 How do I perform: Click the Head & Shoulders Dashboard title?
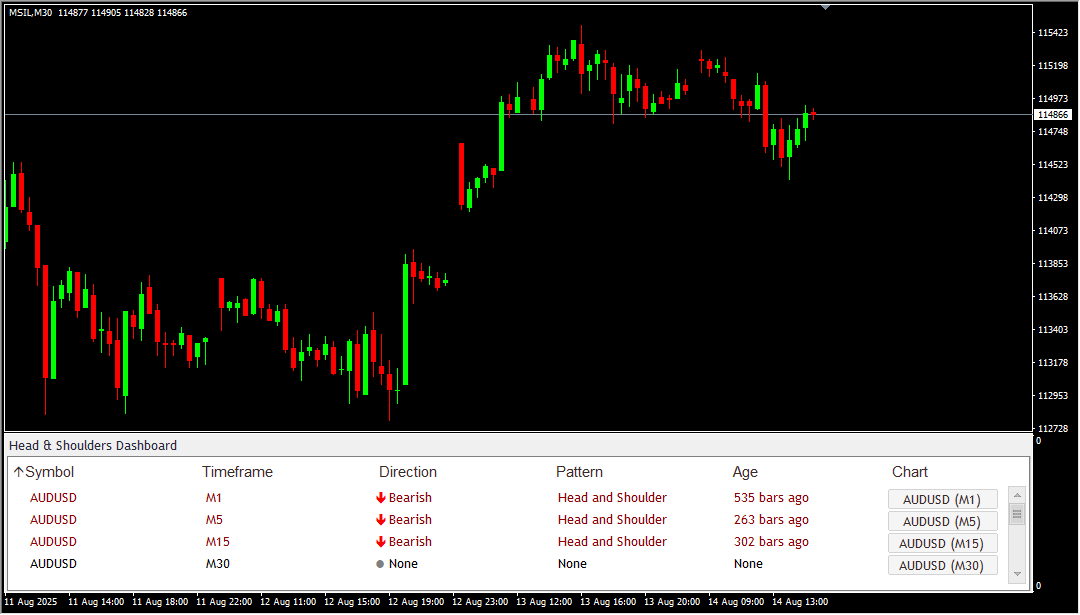[x=93, y=446]
